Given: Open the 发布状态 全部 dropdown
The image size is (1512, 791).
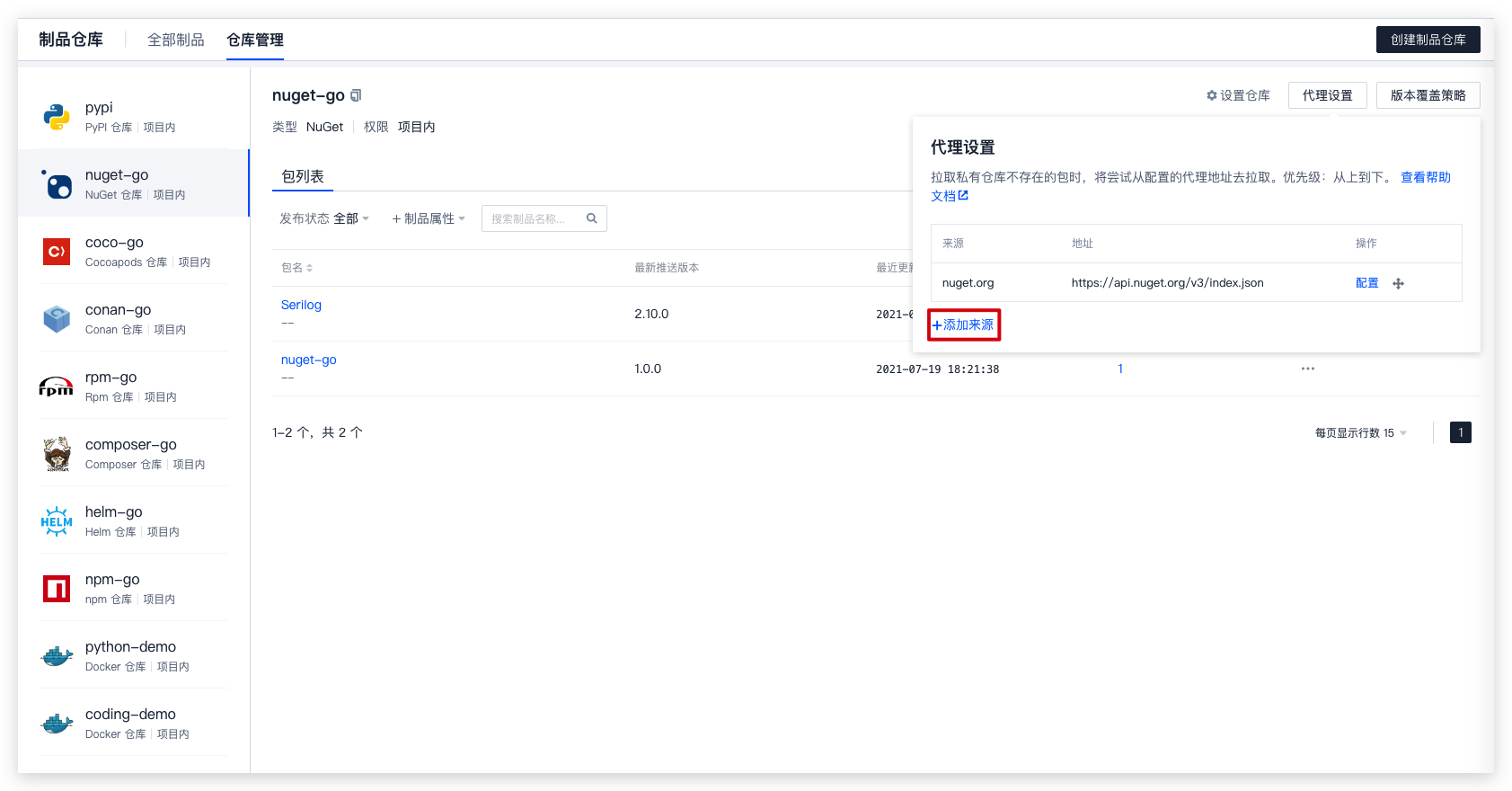Looking at the screenshot, I should (324, 218).
